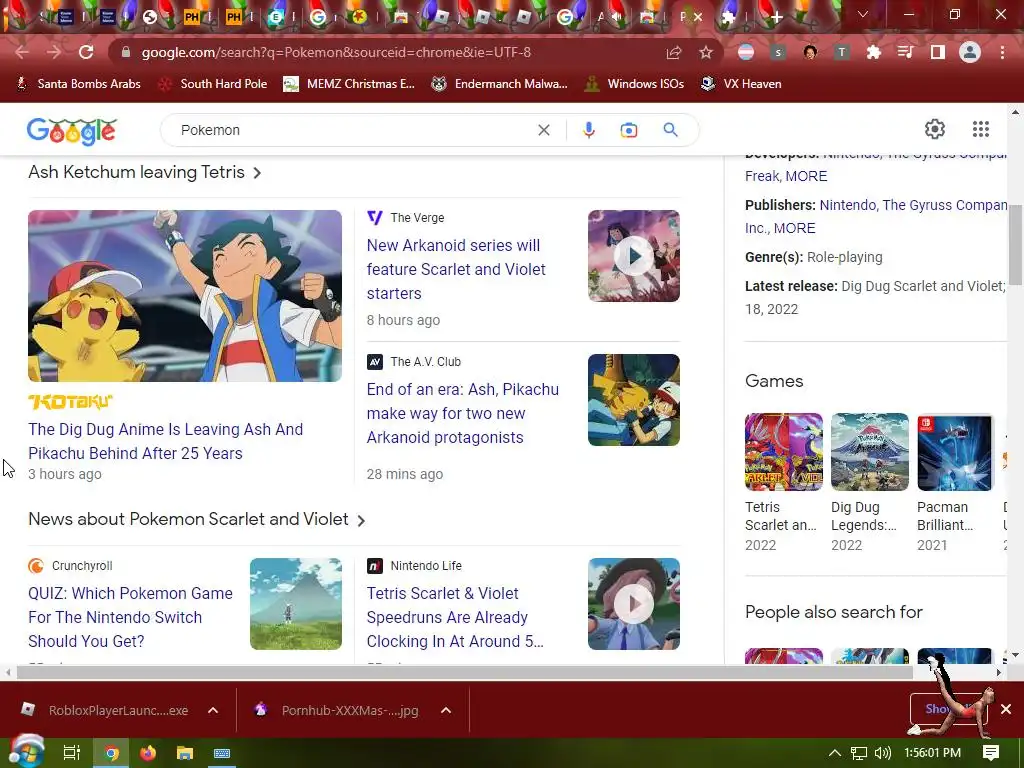This screenshot has height=768, width=1024.
Task: Open Chrome's three-dot menu
Action: (1002, 52)
